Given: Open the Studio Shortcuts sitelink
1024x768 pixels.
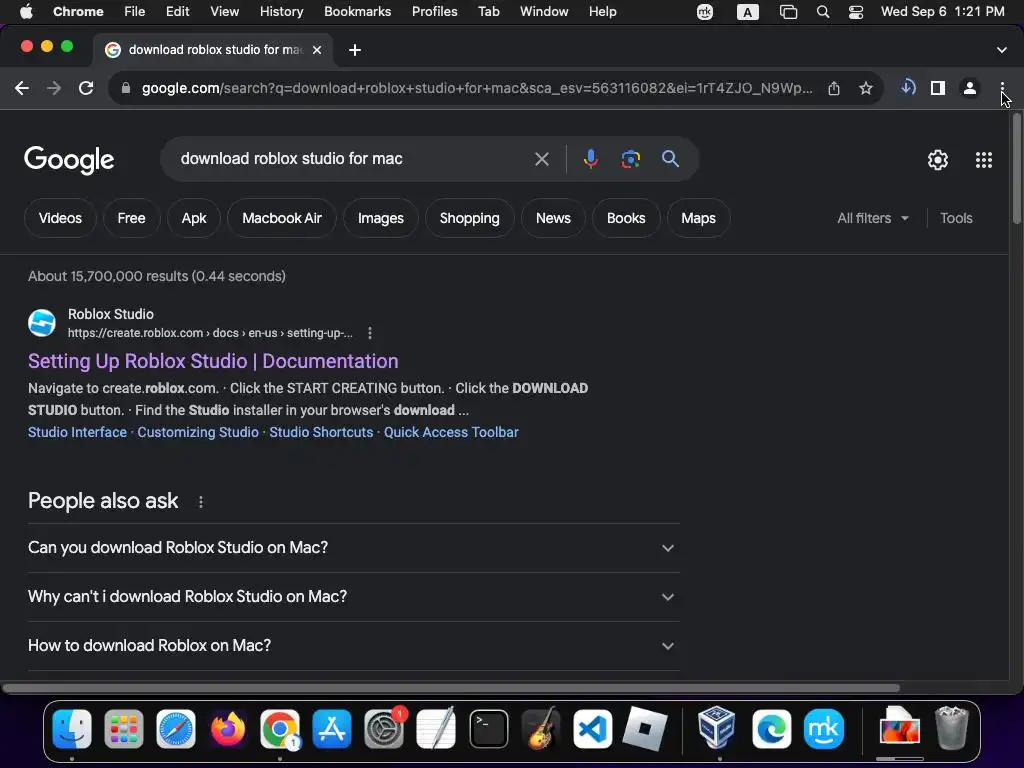Looking at the screenshot, I should [321, 432].
